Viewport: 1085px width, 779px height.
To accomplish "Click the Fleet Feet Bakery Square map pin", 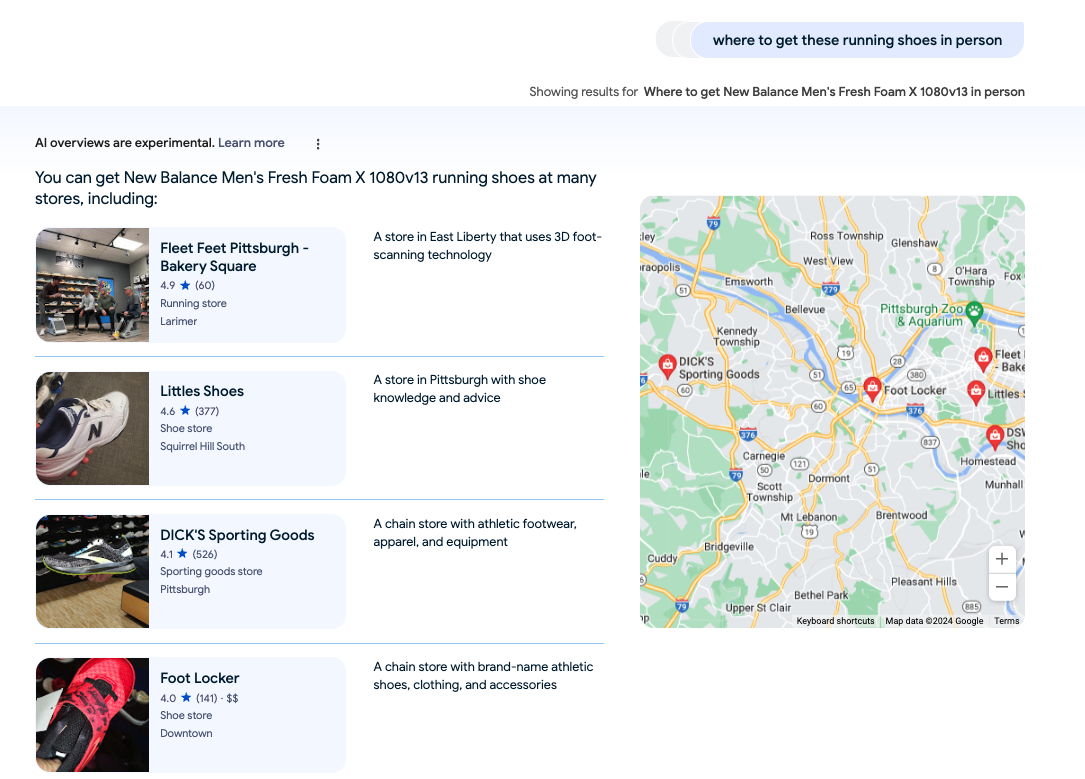I will pos(983,359).
